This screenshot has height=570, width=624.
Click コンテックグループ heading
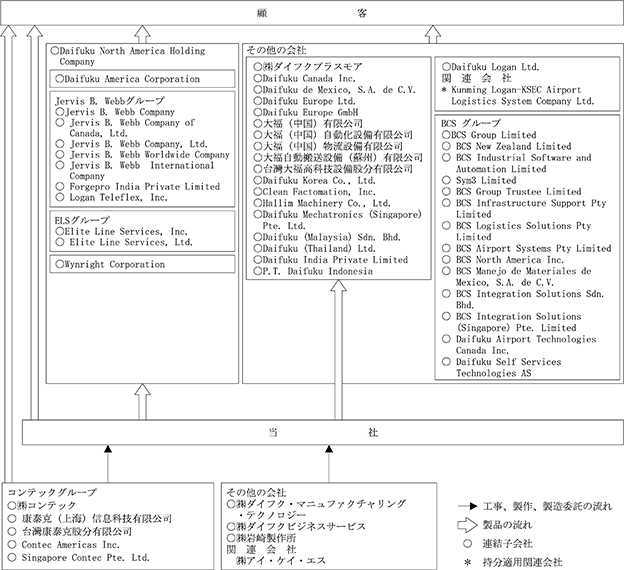coord(52,493)
